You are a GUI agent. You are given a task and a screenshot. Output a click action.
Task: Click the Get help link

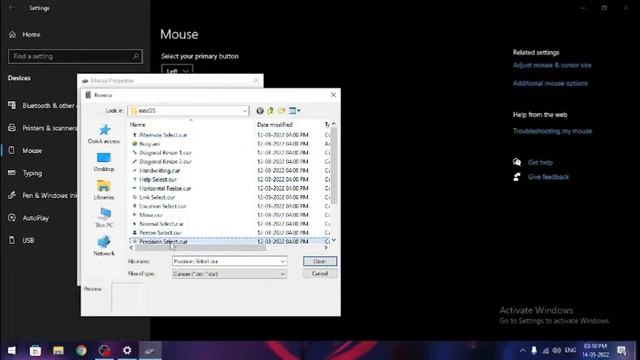540,162
